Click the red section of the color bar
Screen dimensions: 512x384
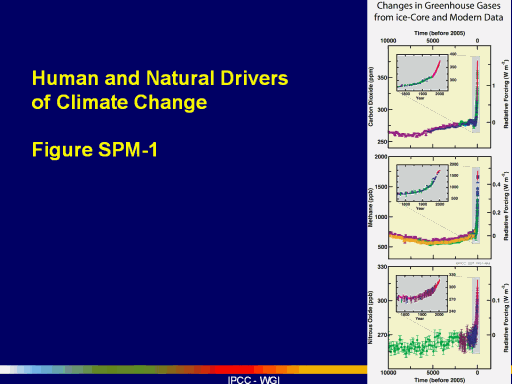tap(233, 369)
